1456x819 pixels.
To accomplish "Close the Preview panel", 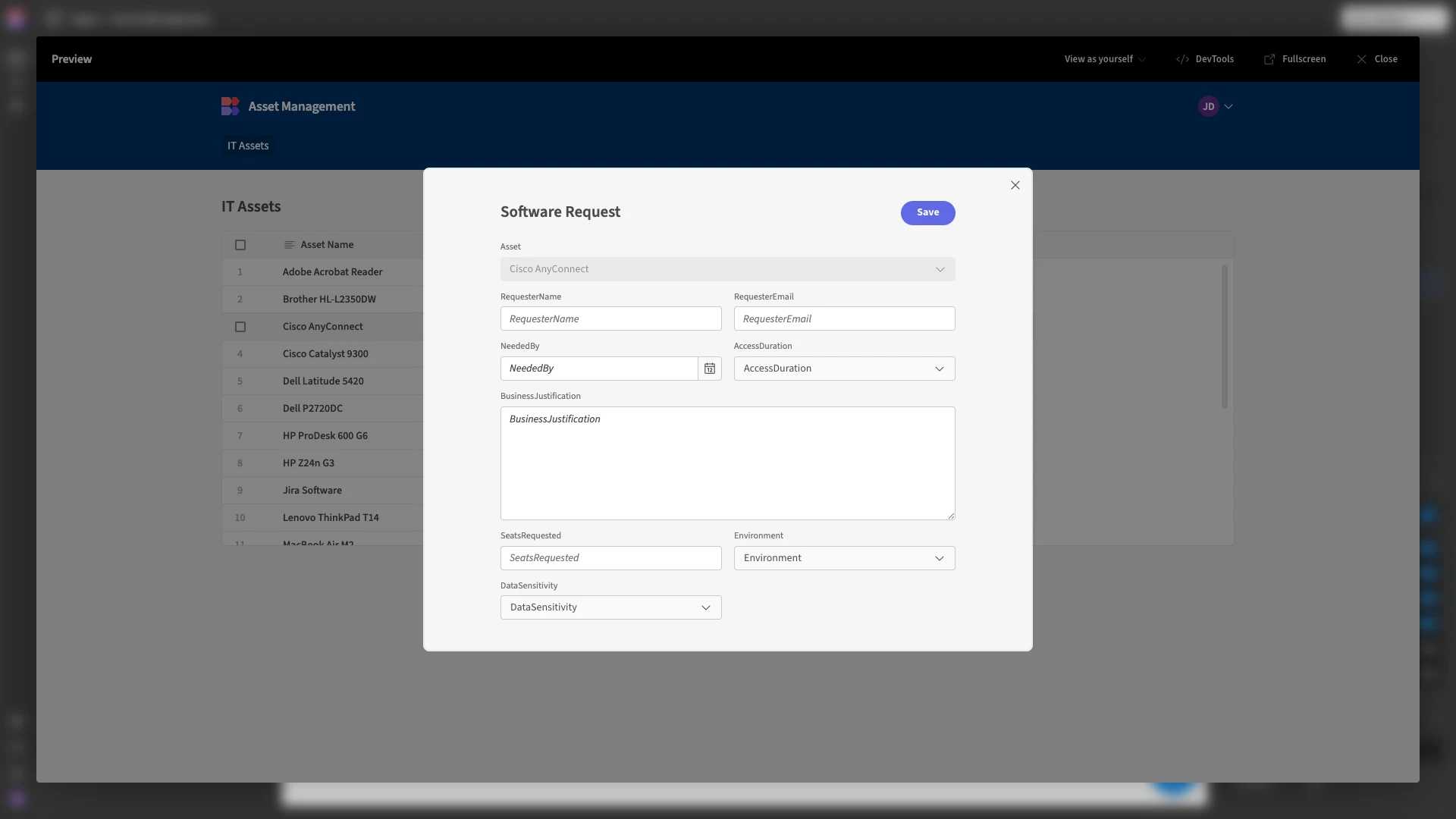I will [1377, 59].
